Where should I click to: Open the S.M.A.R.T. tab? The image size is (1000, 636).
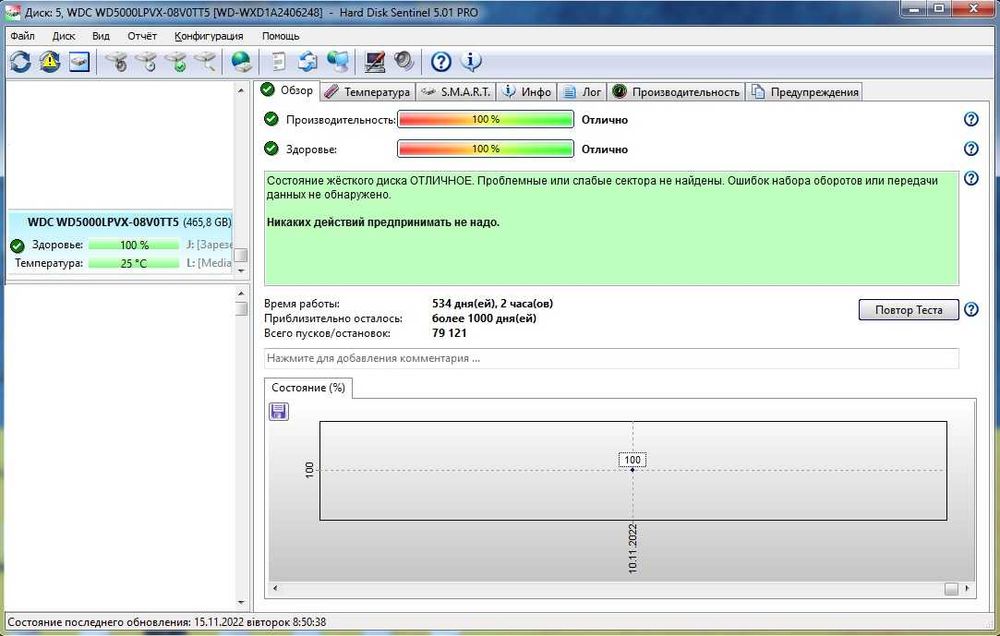(x=457, y=92)
